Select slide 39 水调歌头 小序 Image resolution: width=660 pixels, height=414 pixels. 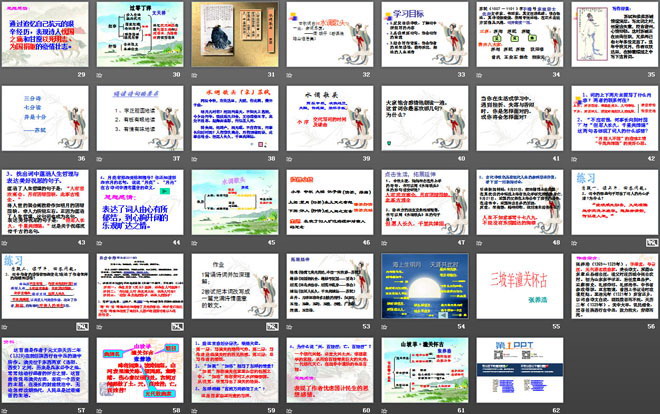(330, 118)
